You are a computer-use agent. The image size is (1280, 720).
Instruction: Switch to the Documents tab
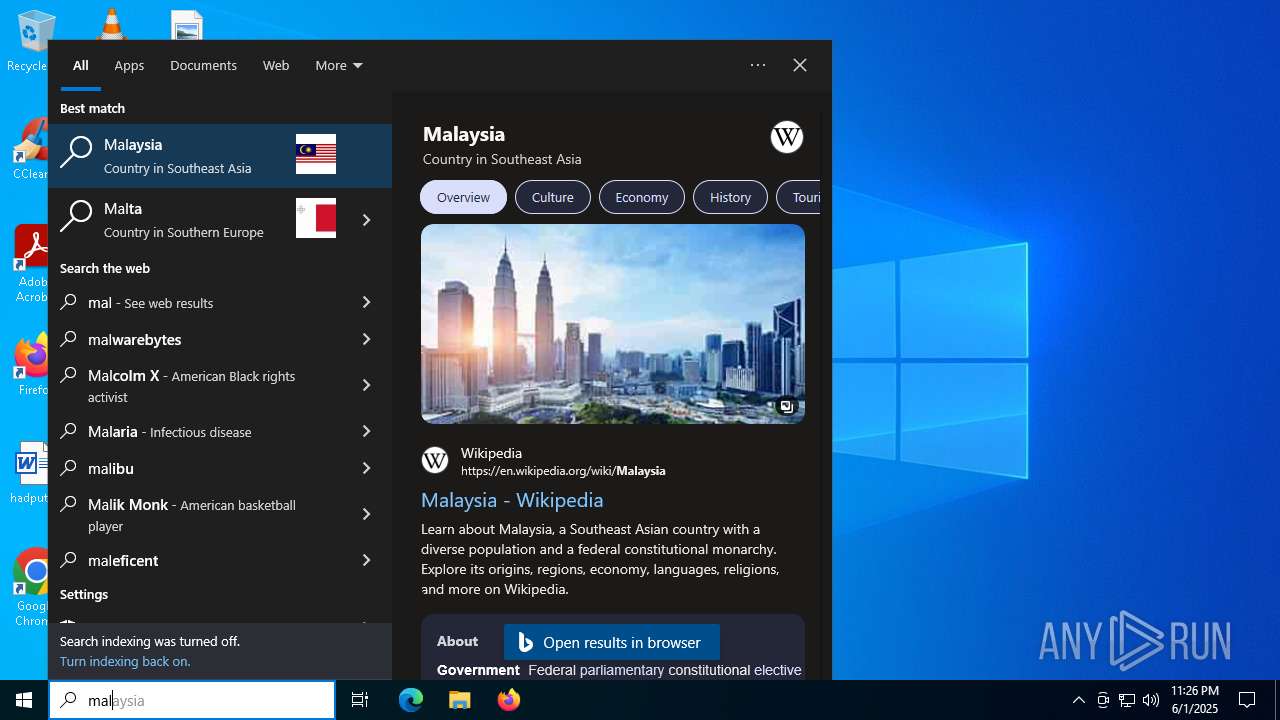pos(203,65)
